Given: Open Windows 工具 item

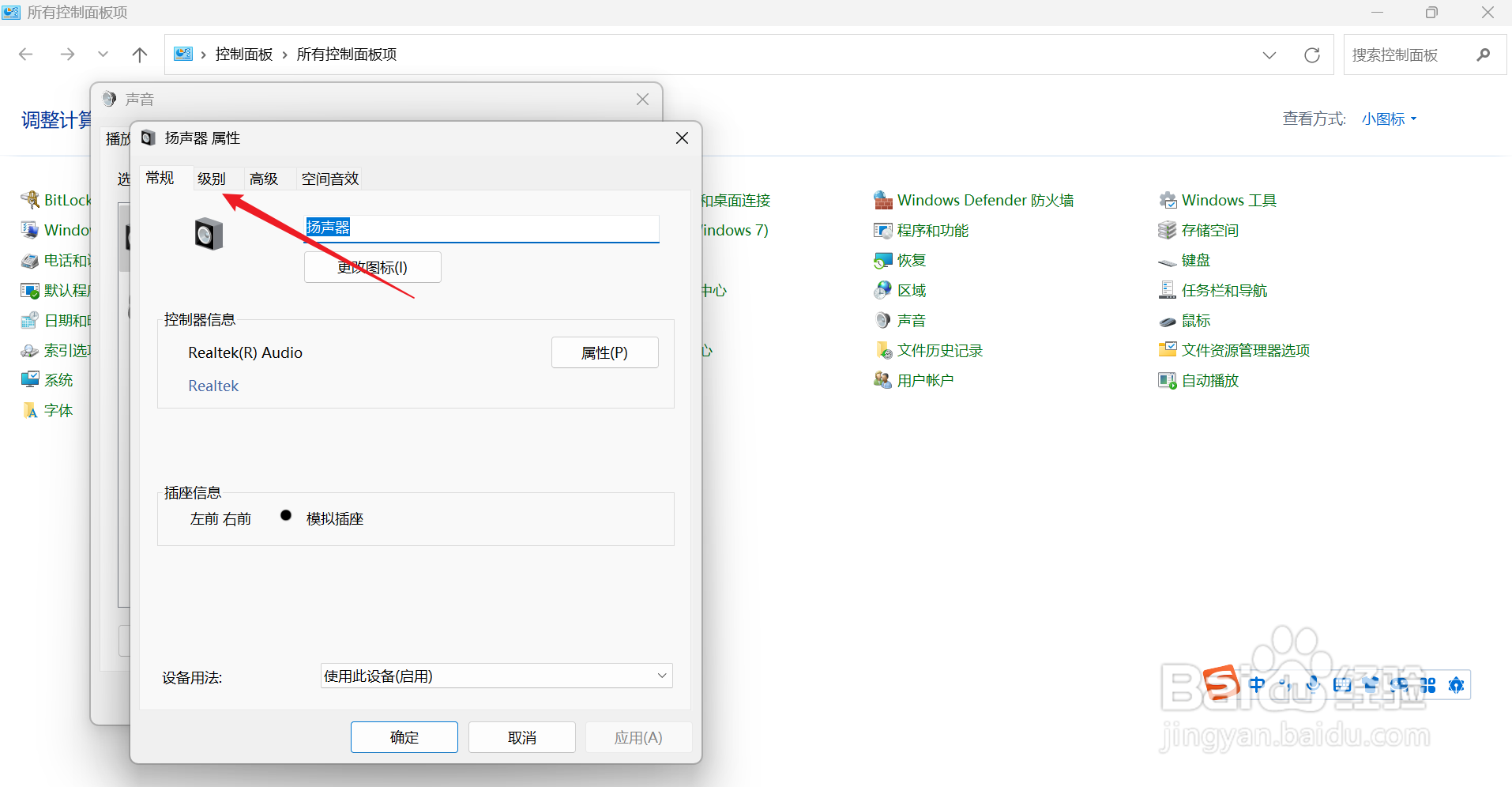Looking at the screenshot, I should 1217,201.
